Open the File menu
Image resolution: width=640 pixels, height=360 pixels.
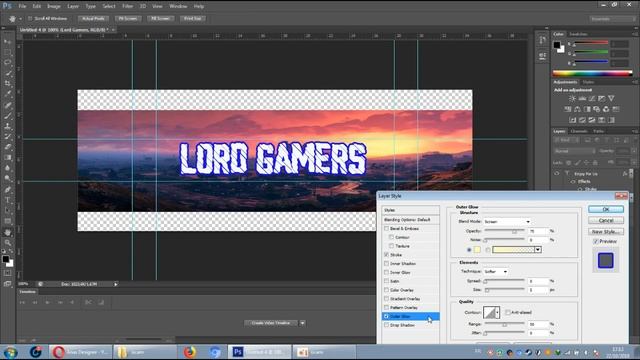point(22,6)
